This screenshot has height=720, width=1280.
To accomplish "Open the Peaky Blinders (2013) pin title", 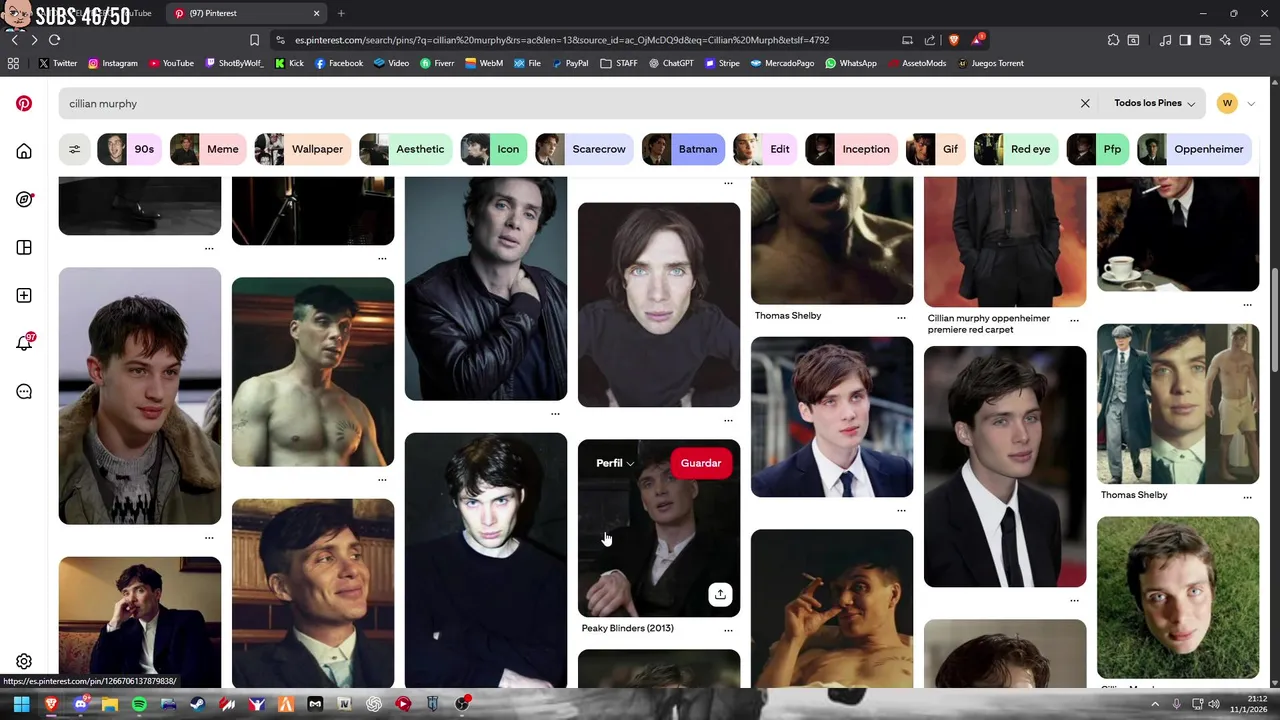I will (628, 628).
